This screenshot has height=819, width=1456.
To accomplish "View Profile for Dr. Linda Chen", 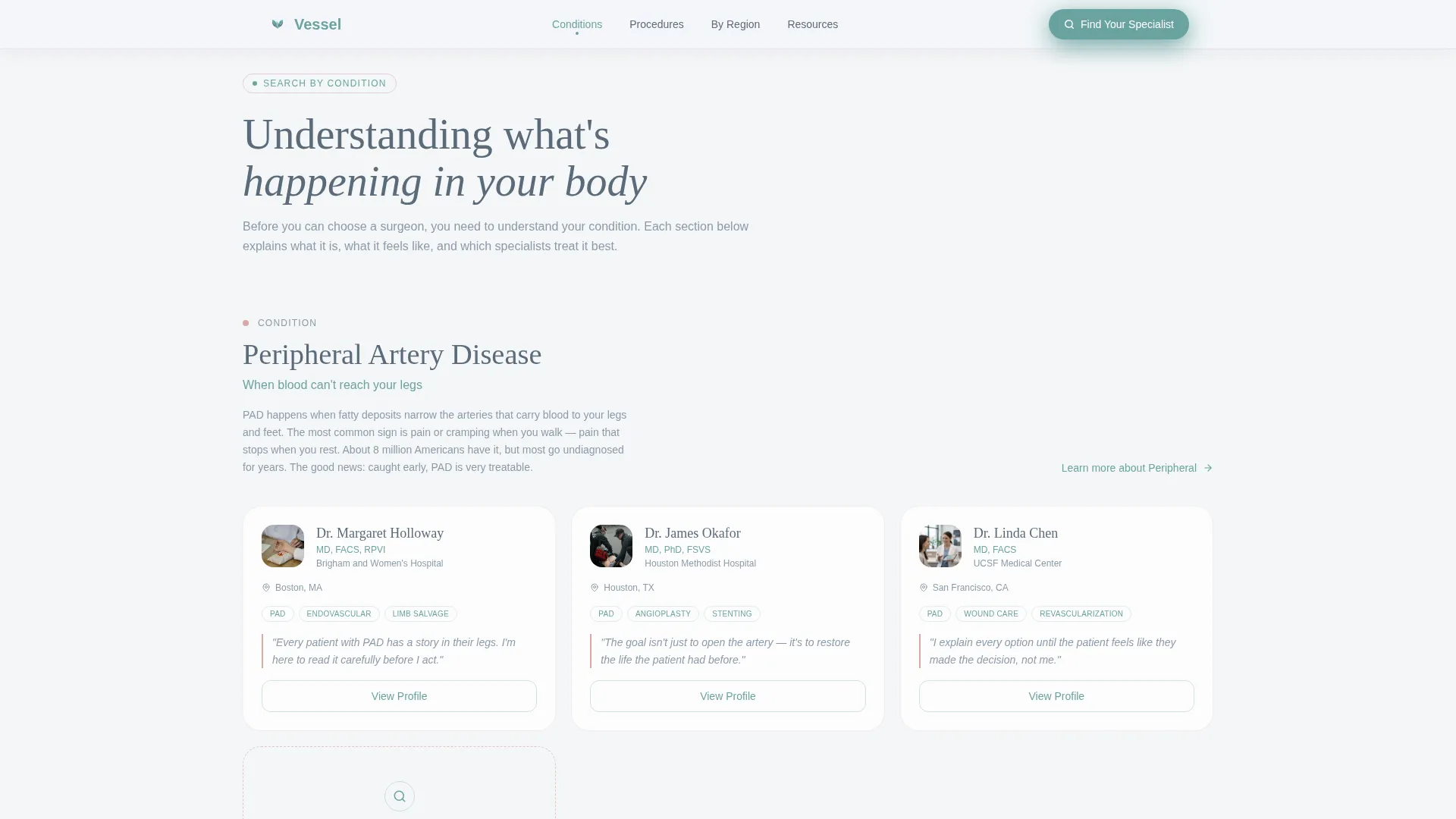I will (1056, 696).
